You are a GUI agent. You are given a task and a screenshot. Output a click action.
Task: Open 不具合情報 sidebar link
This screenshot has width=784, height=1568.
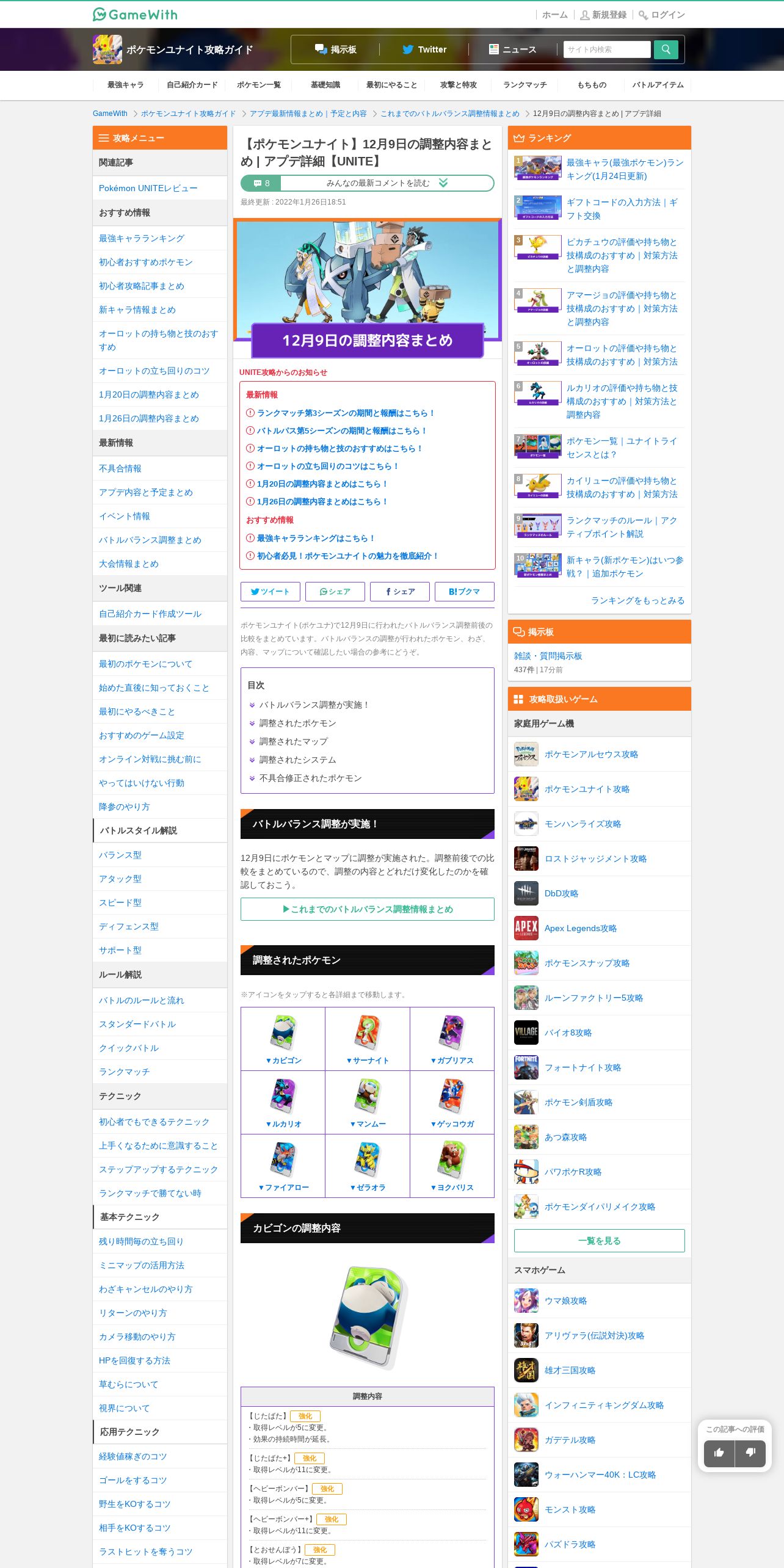point(160,468)
